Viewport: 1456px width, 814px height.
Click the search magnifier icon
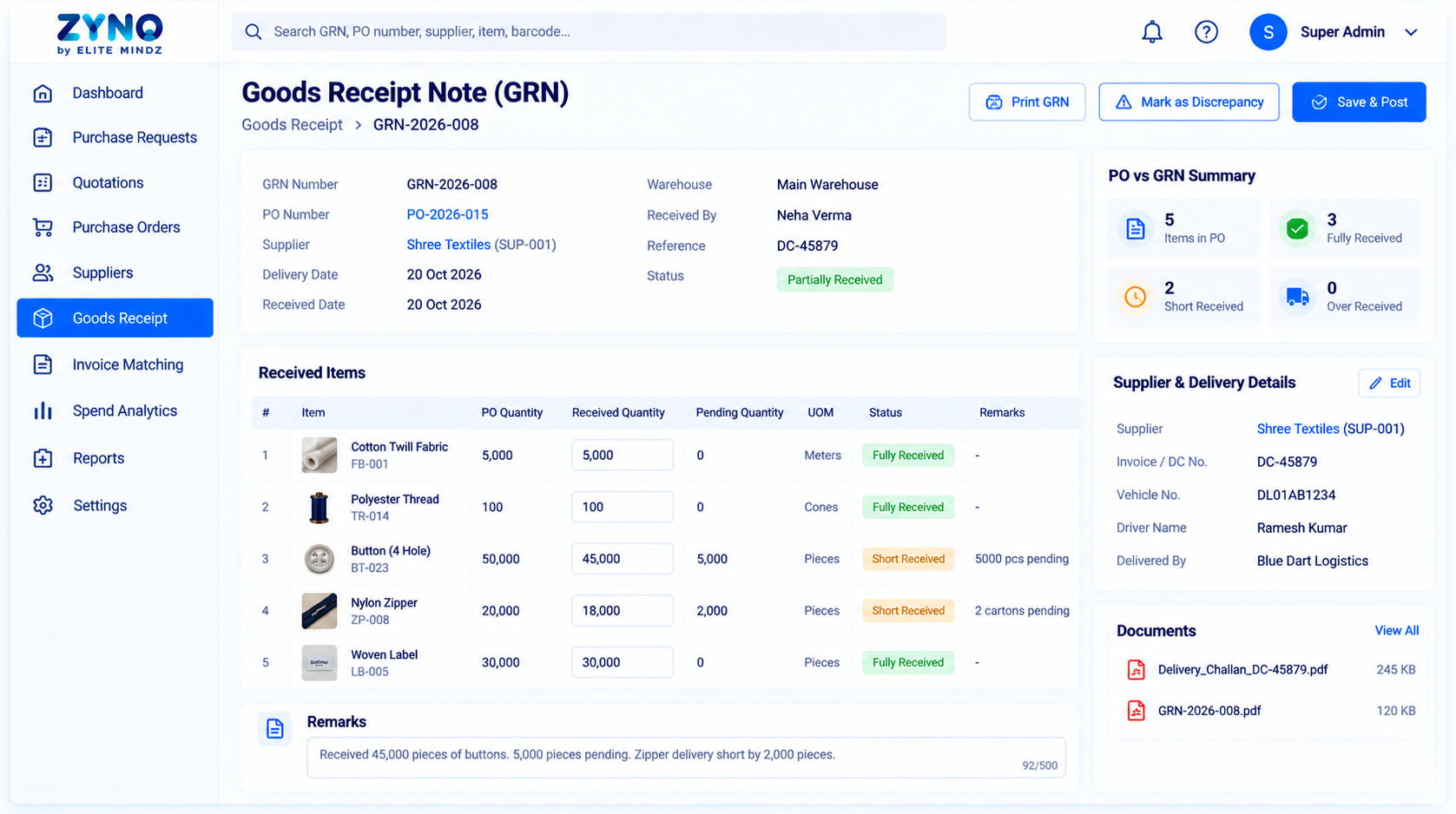click(253, 32)
